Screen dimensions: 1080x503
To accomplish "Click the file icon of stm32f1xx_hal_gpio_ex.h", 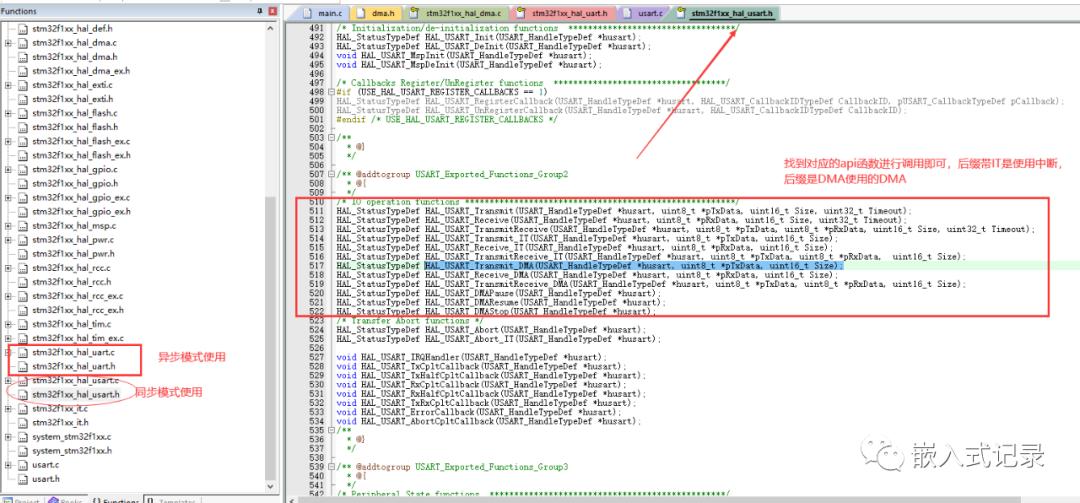I will pos(23,212).
